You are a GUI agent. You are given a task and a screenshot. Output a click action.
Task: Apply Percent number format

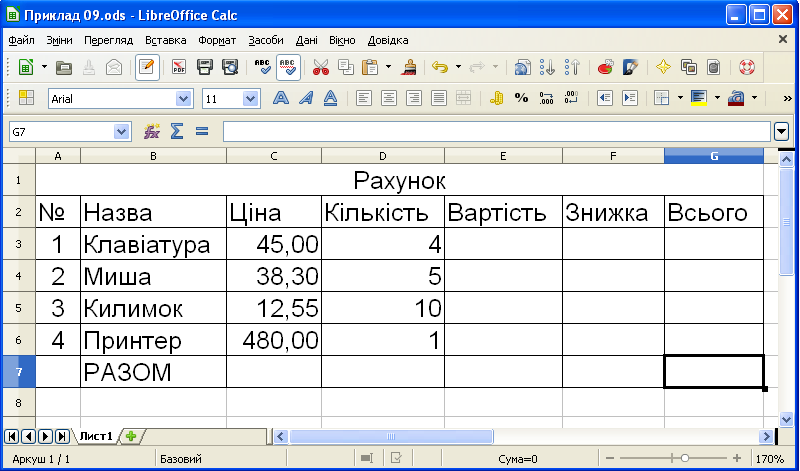point(521,98)
